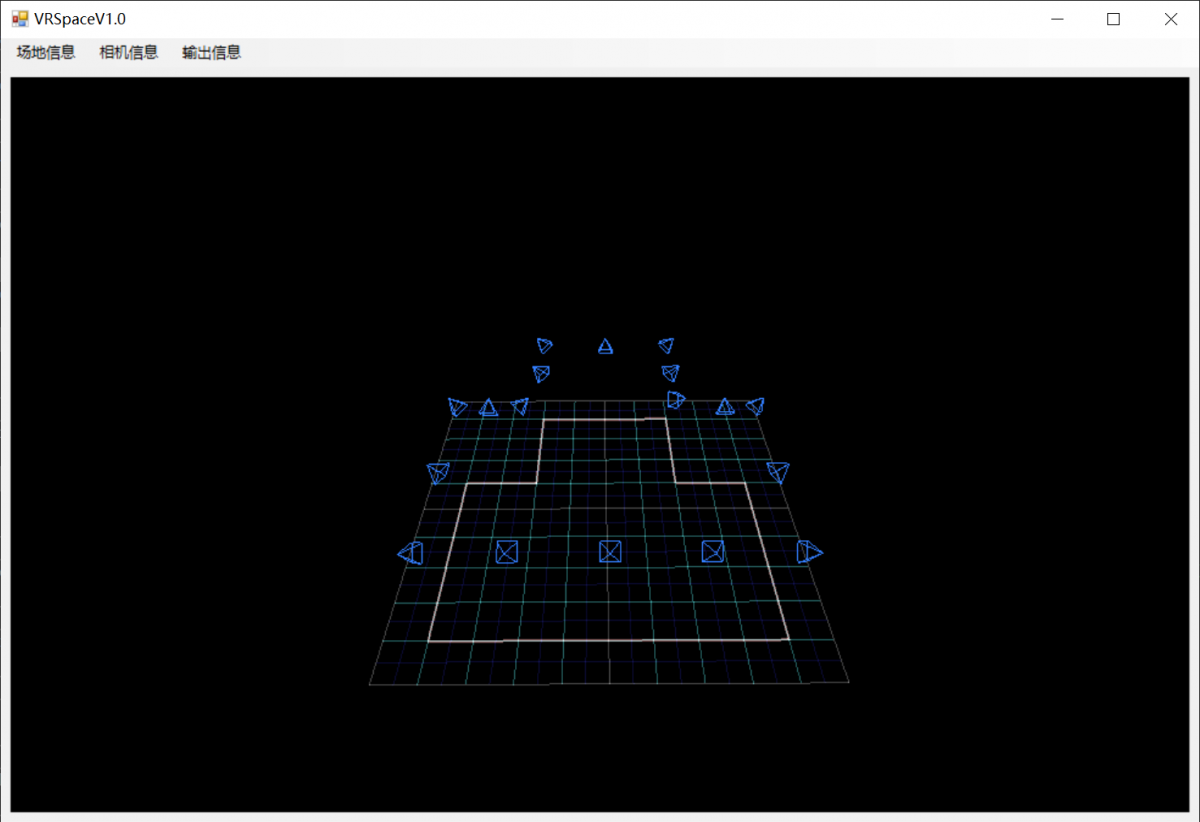This screenshot has height=822, width=1200.
Task: Open the 场地信息 menu
Action: click(x=46, y=53)
